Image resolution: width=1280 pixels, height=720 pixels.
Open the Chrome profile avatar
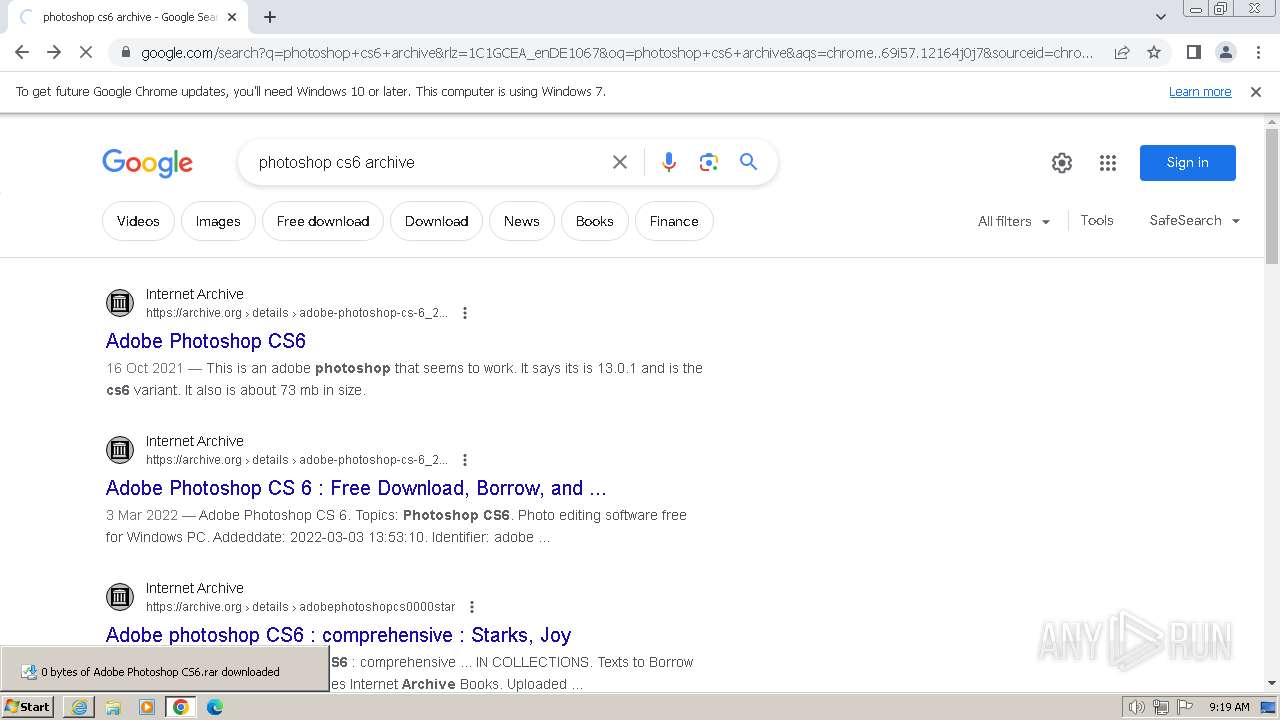point(1226,52)
